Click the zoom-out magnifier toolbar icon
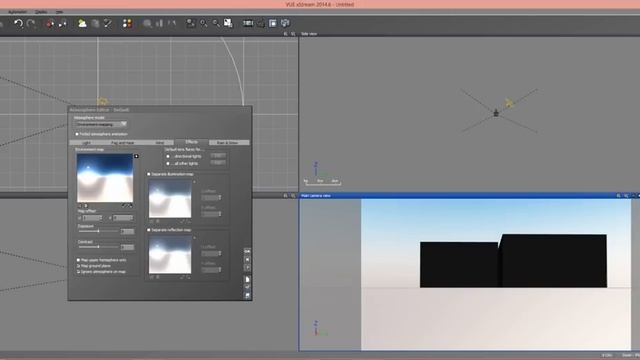Viewport: 640px width, 360px height. pos(216,24)
